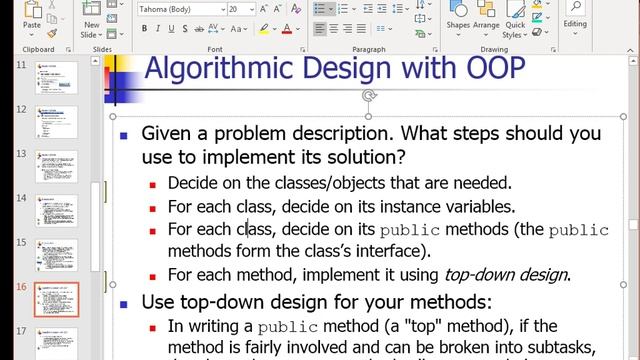Click the bullet 'Decide on the classes/objects that are needed.'
This screenshot has width=640, height=360.
point(340,183)
